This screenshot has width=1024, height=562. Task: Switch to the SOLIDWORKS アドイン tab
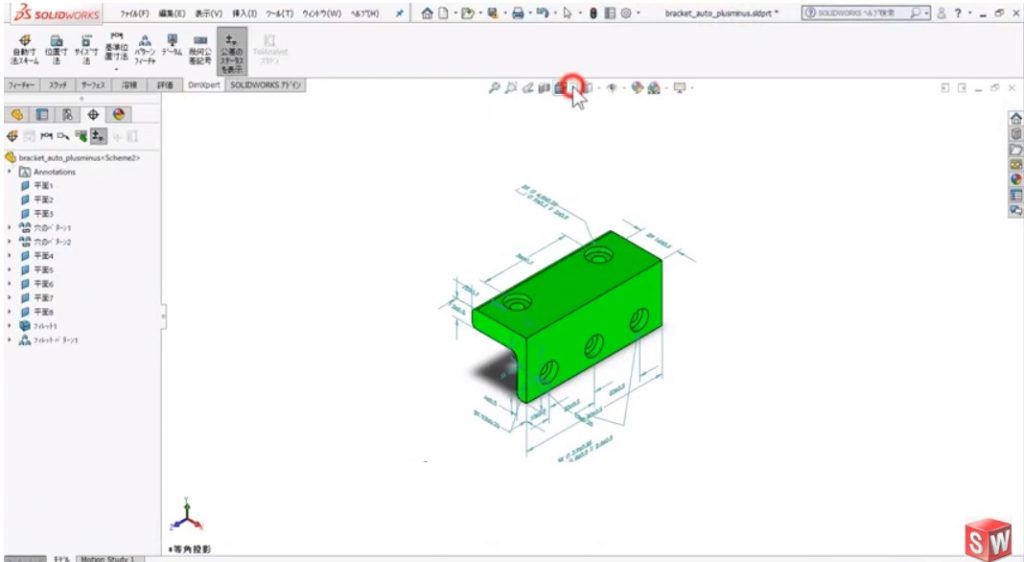(266, 86)
